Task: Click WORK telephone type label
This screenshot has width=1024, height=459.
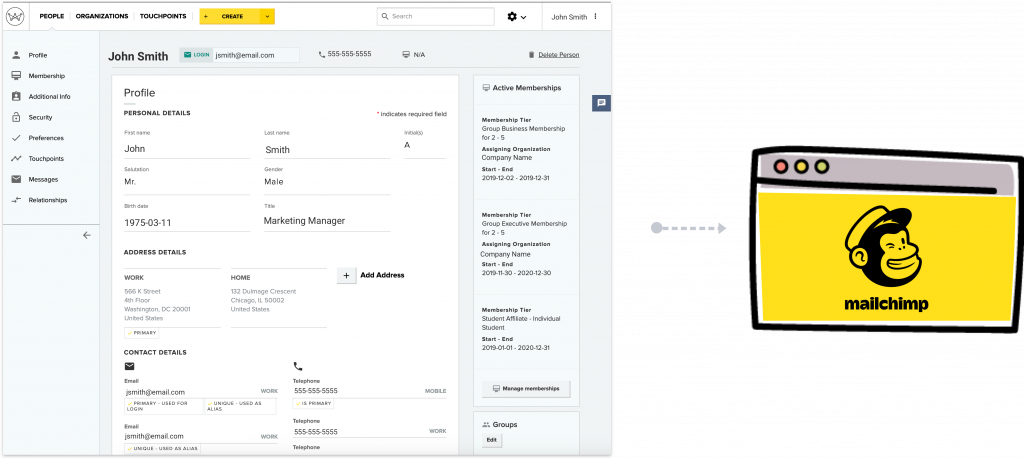Action: point(438,432)
